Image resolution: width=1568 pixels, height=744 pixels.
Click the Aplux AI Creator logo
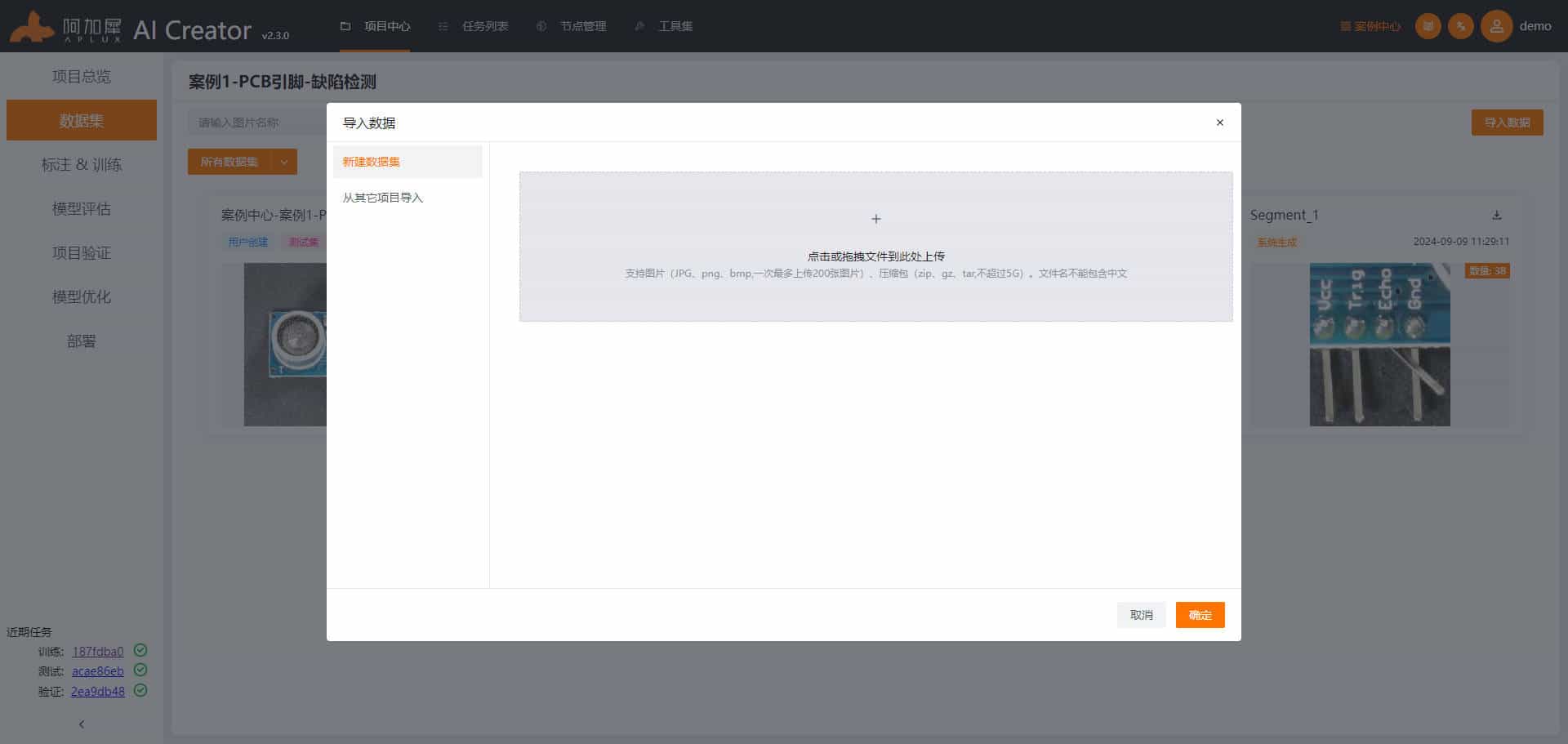[x=131, y=27]
